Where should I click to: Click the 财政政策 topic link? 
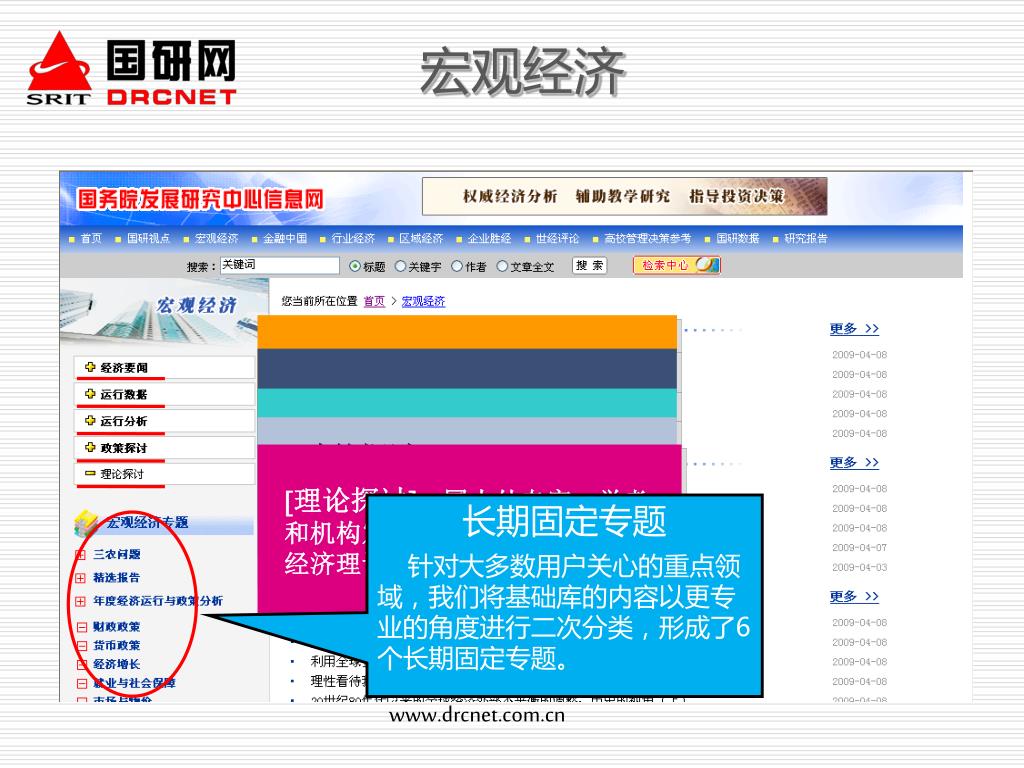point(116,626)
